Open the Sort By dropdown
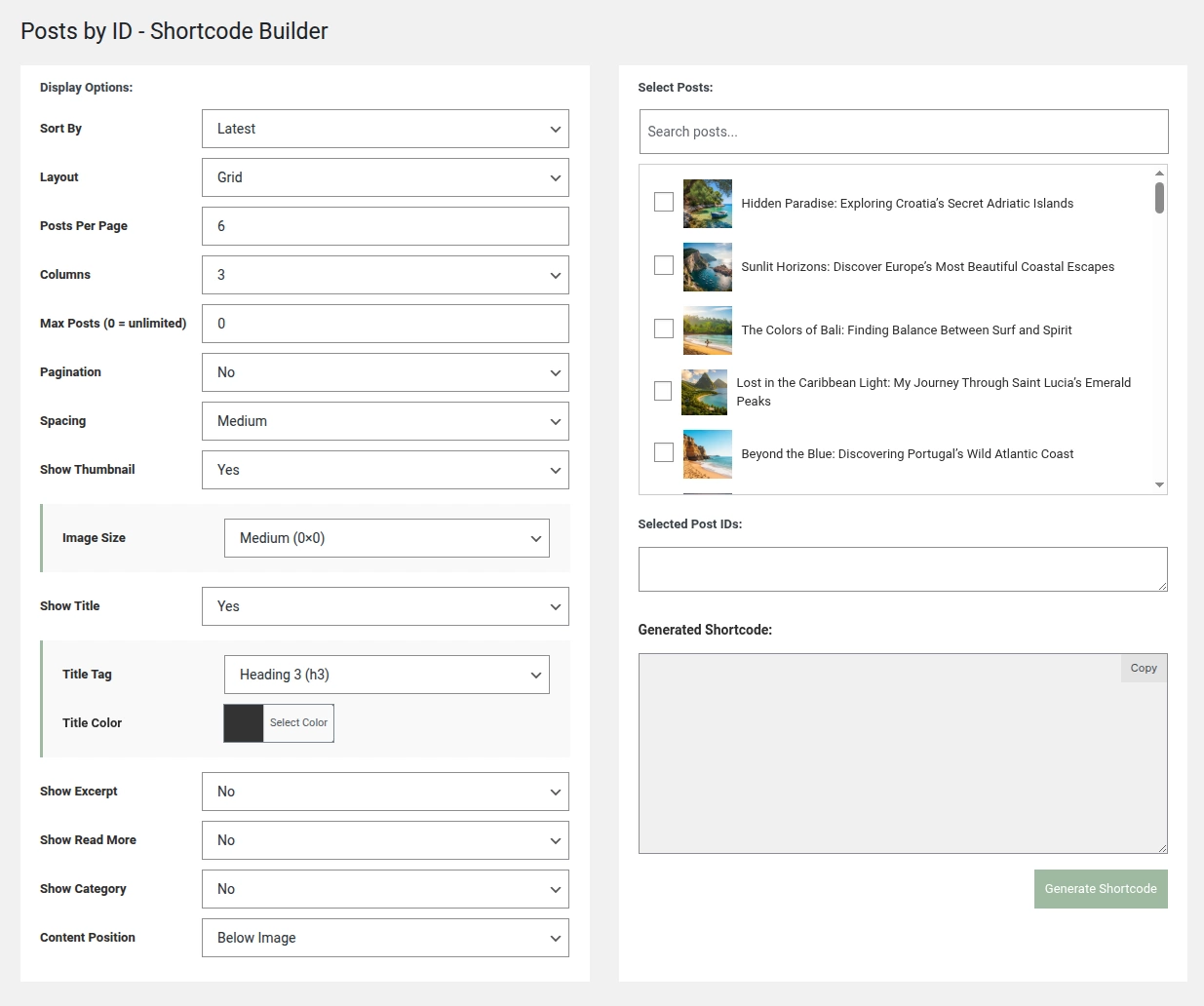Screen dimensions: 1204x1006 point(385,129)
